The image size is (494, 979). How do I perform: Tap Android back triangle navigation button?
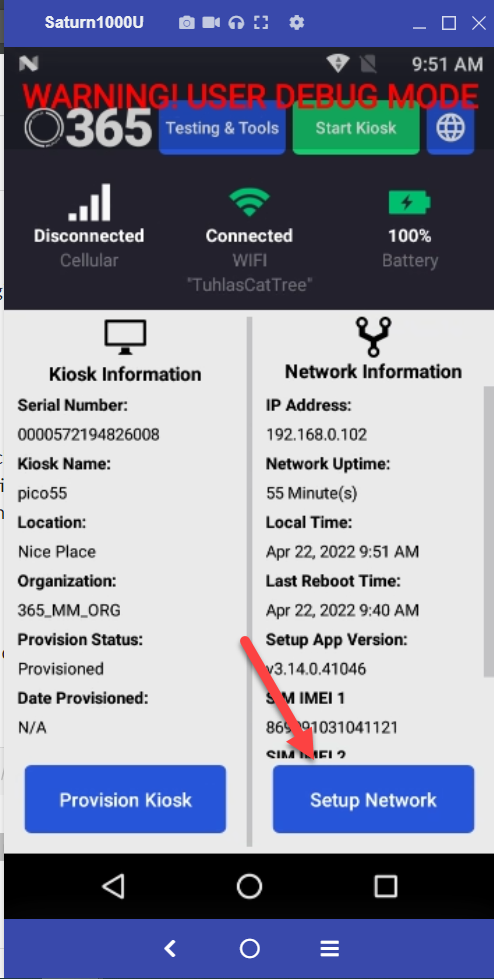[113, 886]
